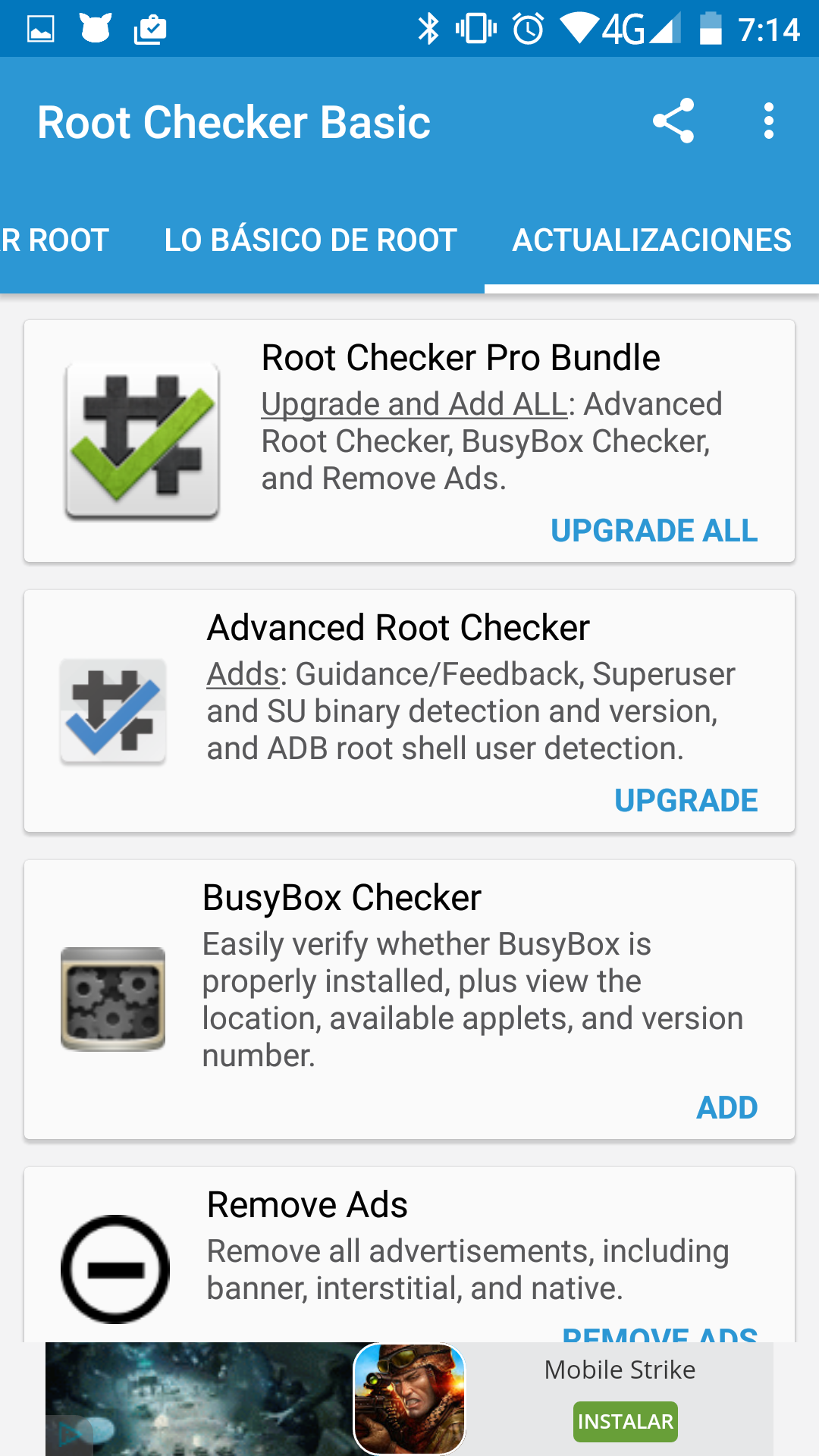Tap the REMOVE ADS button
Image resolution: width=819 pixels, height=1456 pixels.
coord(660,1335)
